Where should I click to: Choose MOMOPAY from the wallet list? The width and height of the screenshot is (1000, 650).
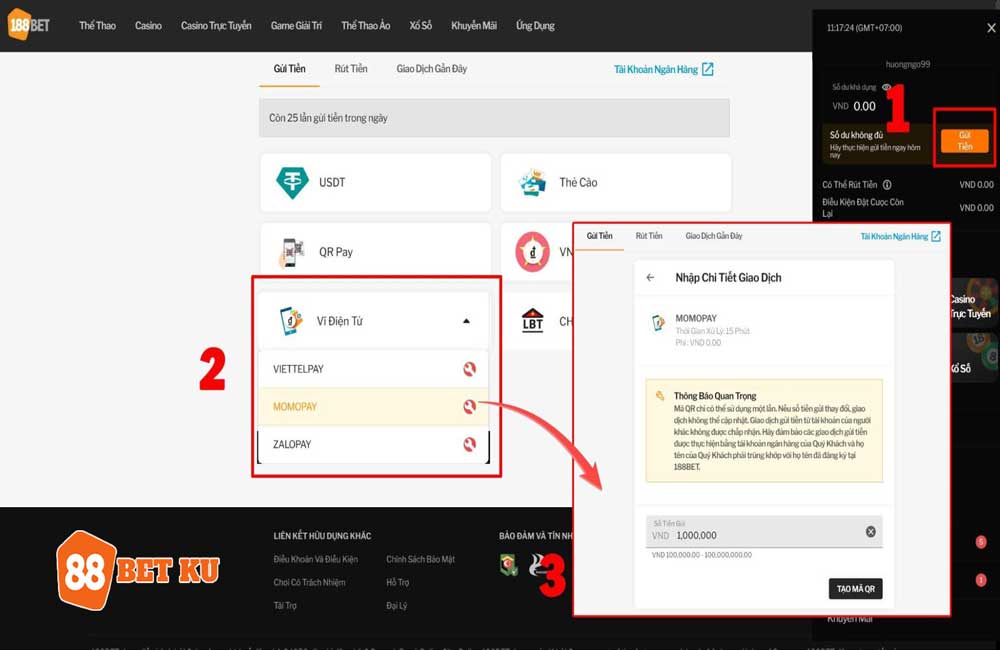pos(373,406)
